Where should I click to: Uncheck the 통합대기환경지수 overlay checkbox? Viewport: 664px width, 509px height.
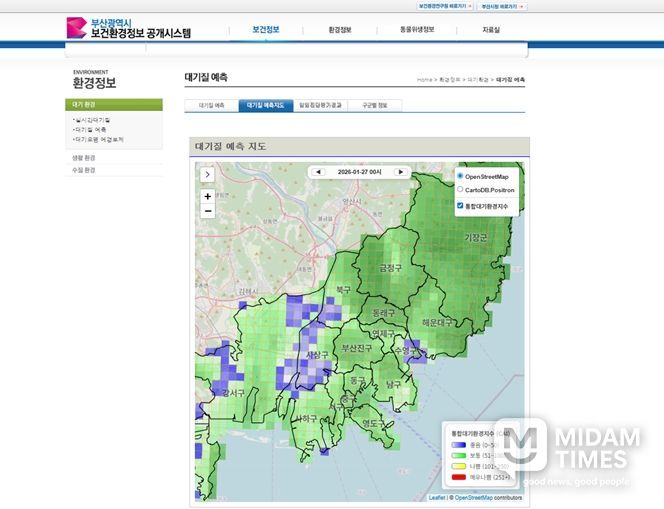pos(460,206)
